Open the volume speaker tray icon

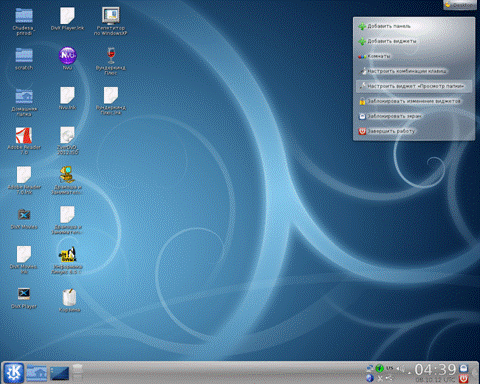point(402,369)
